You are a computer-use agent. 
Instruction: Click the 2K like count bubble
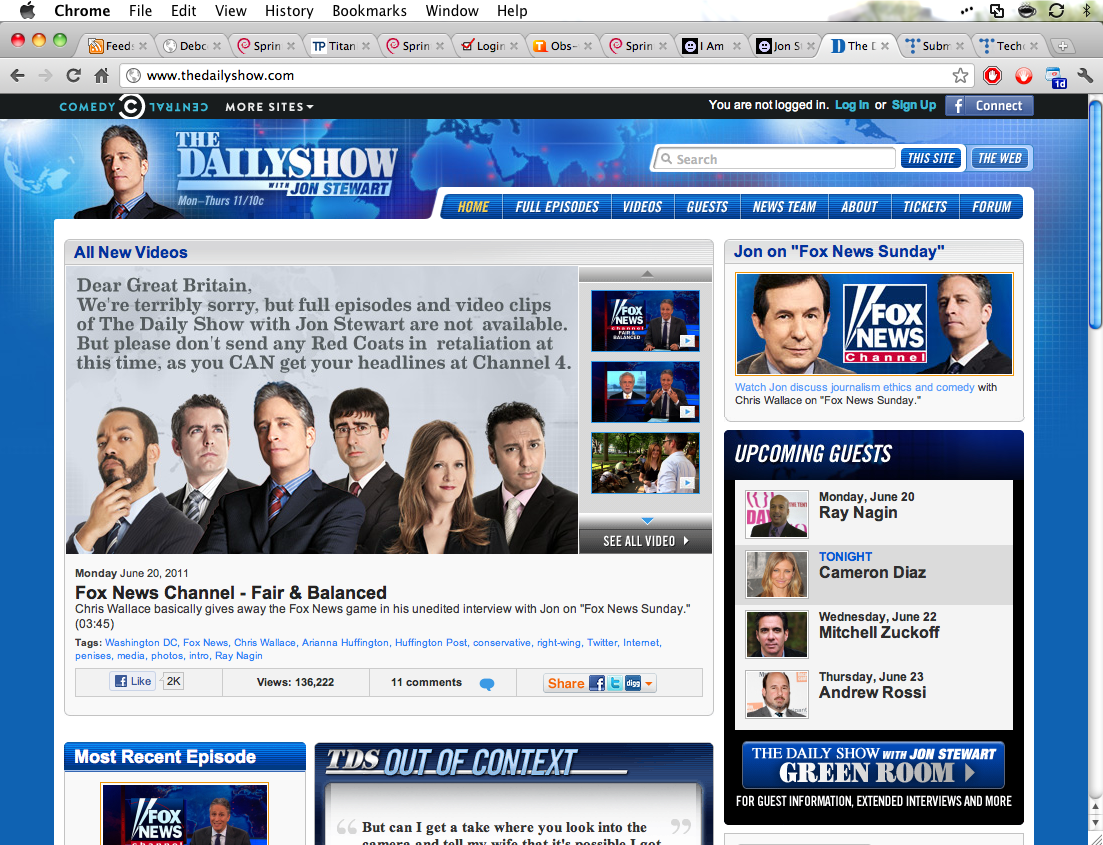(x=172, y=681)
